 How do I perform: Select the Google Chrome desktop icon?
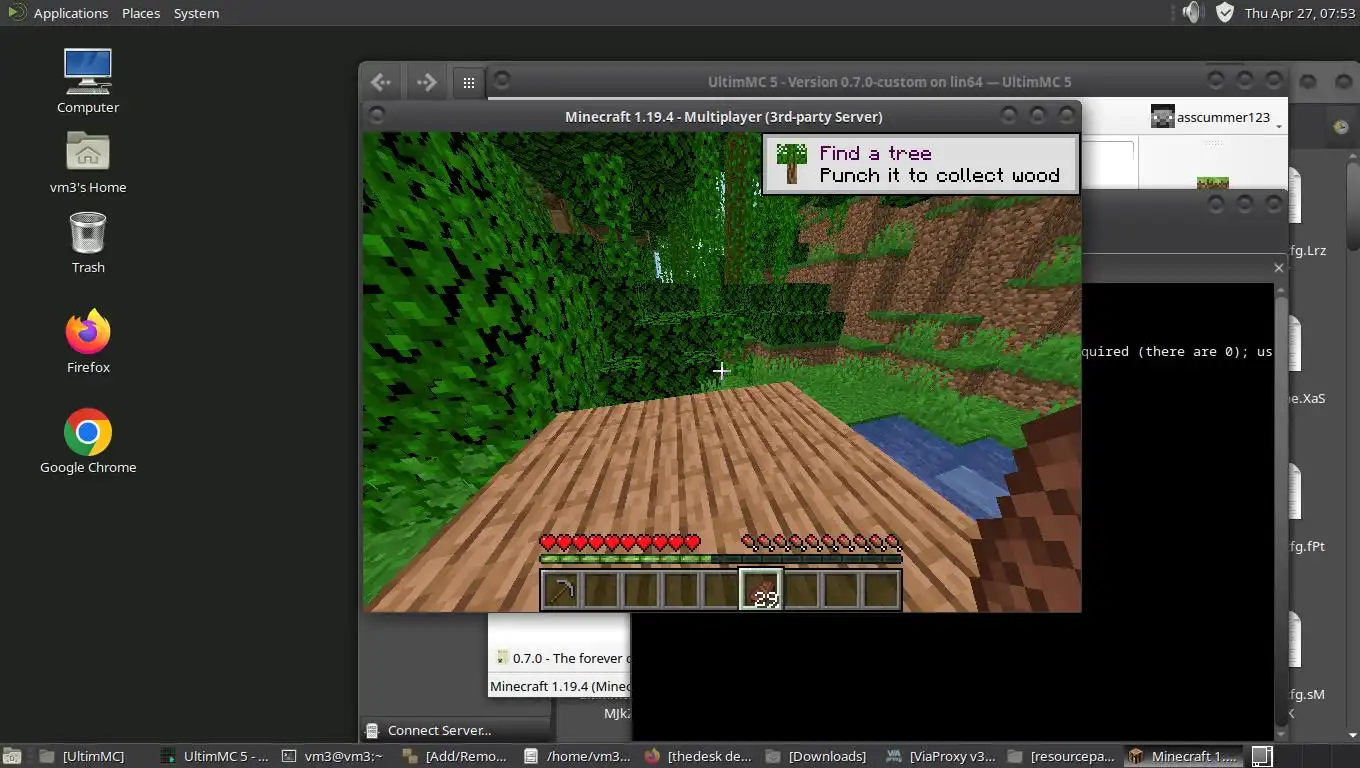pyautogui.click(x=88, y=441)
